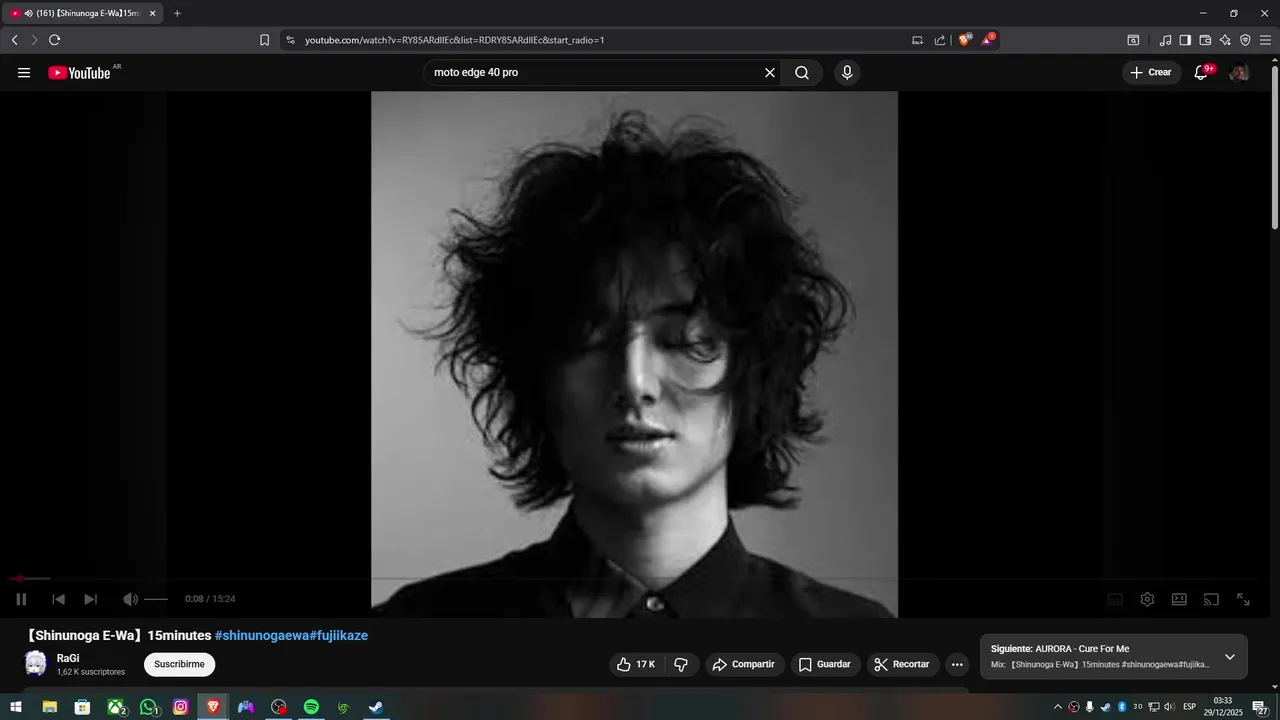Toggle theater mode view
Image resolution: width=1280 pixels, height=720 pixels.
coord(1179,599)
